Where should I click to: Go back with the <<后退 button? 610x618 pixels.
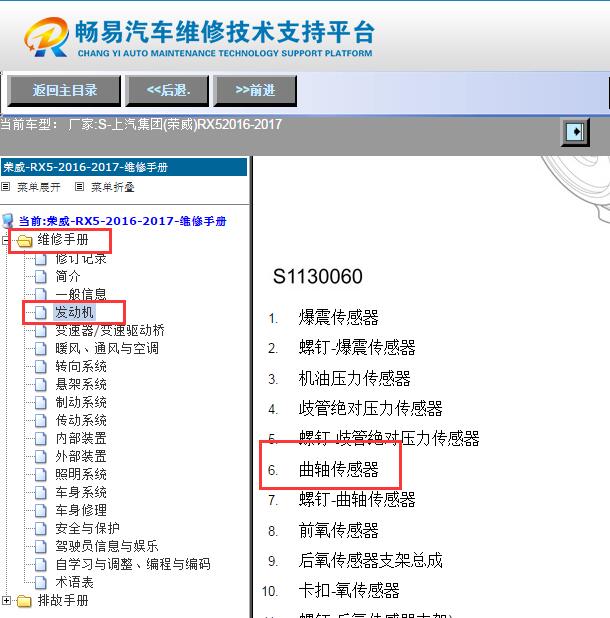[167, 91]
